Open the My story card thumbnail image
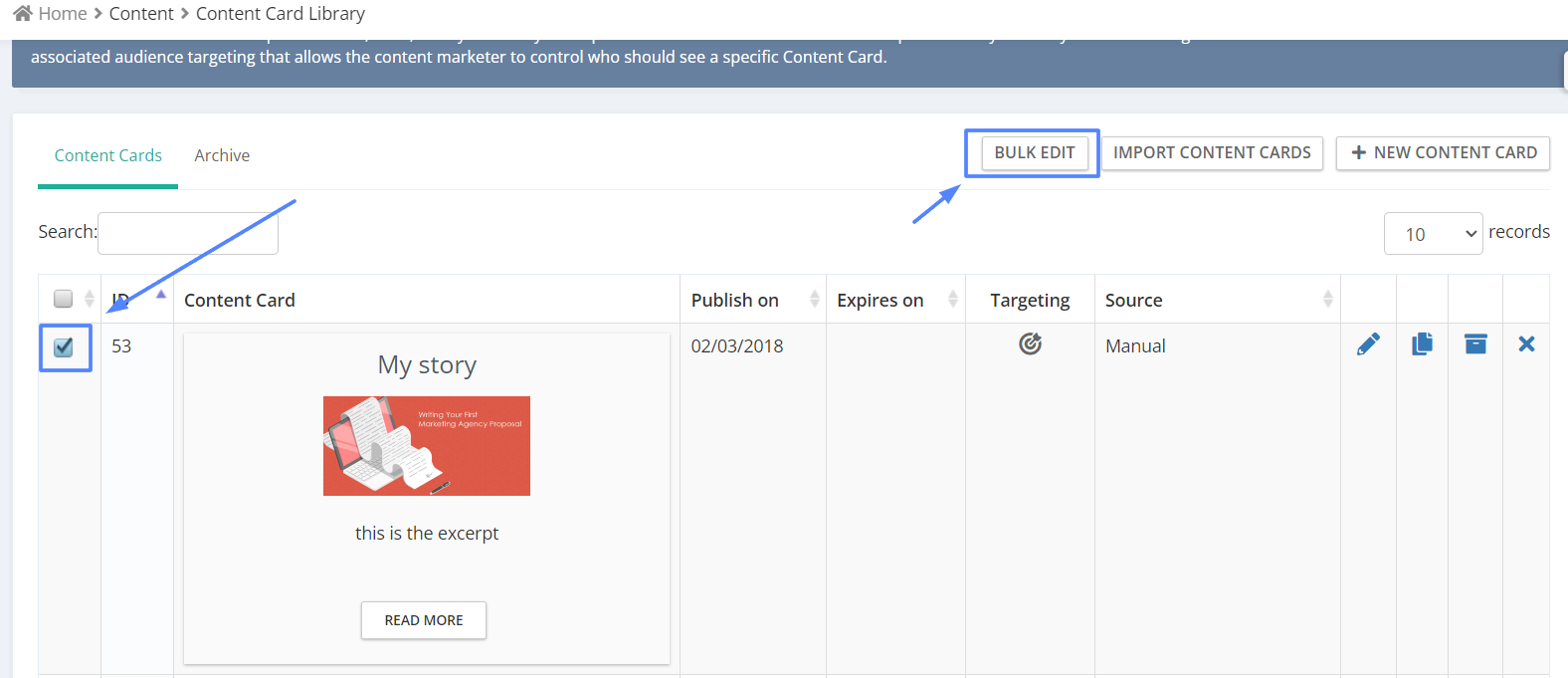Viewport: 1568px width, 678px height. pos(427,446)
